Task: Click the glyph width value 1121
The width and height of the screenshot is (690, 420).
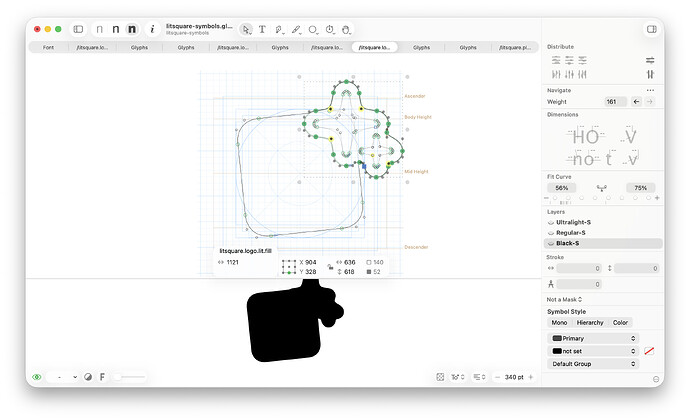Action: coord(232,262)
